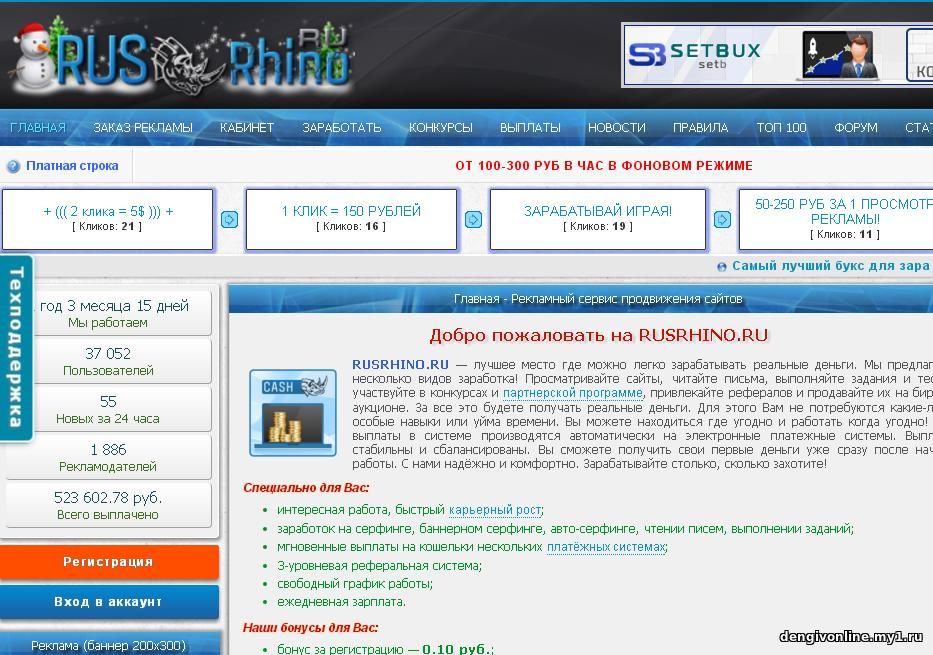Click the small blue icon beside 'Самый лучший букс'
The image size is (933, 655).
(722, 267)
